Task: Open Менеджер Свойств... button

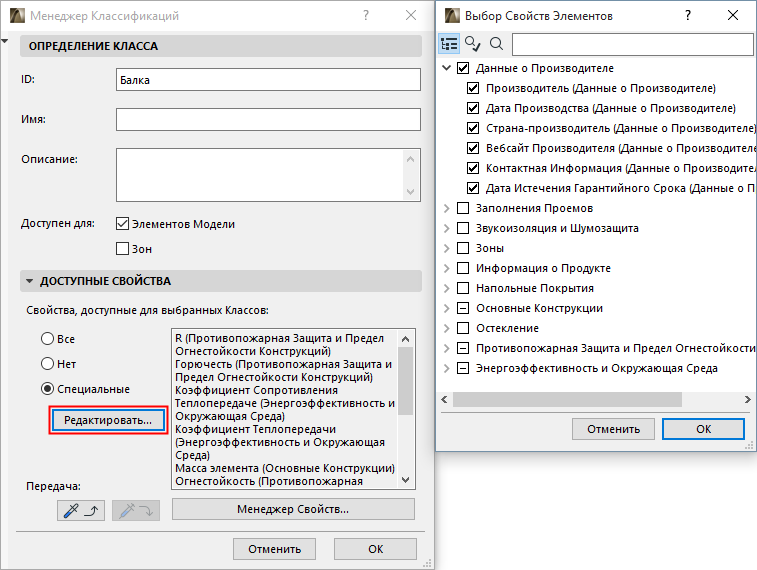Action: coord(292,510)
